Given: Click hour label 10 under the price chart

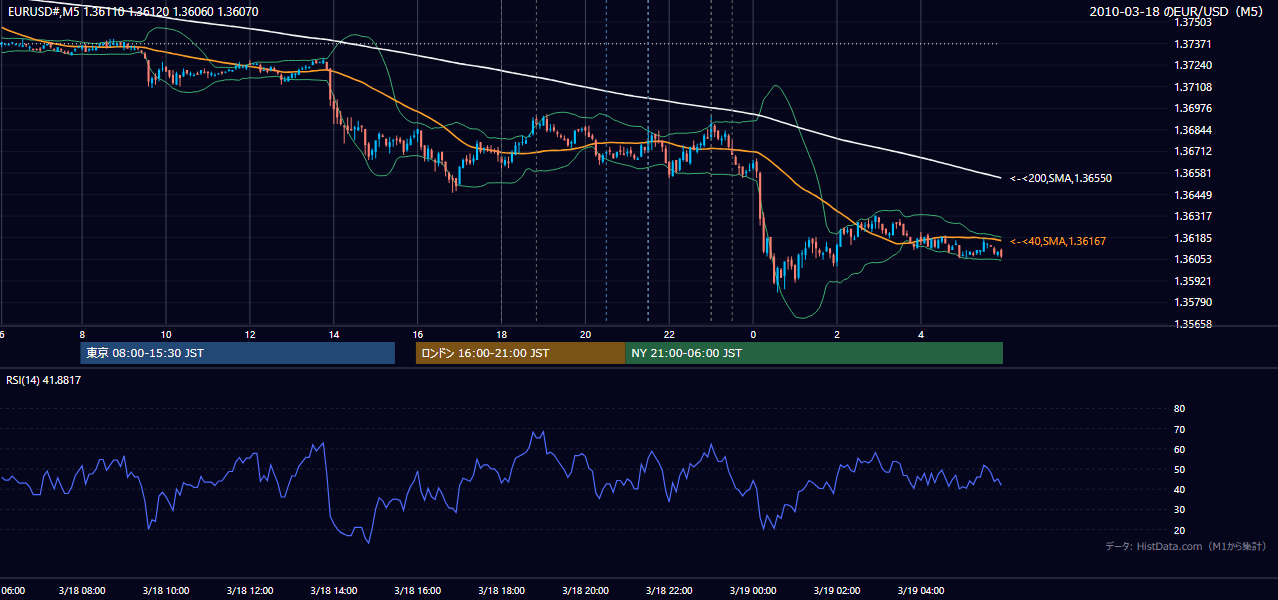Looking at the screenshot, I should pos(166,334).
